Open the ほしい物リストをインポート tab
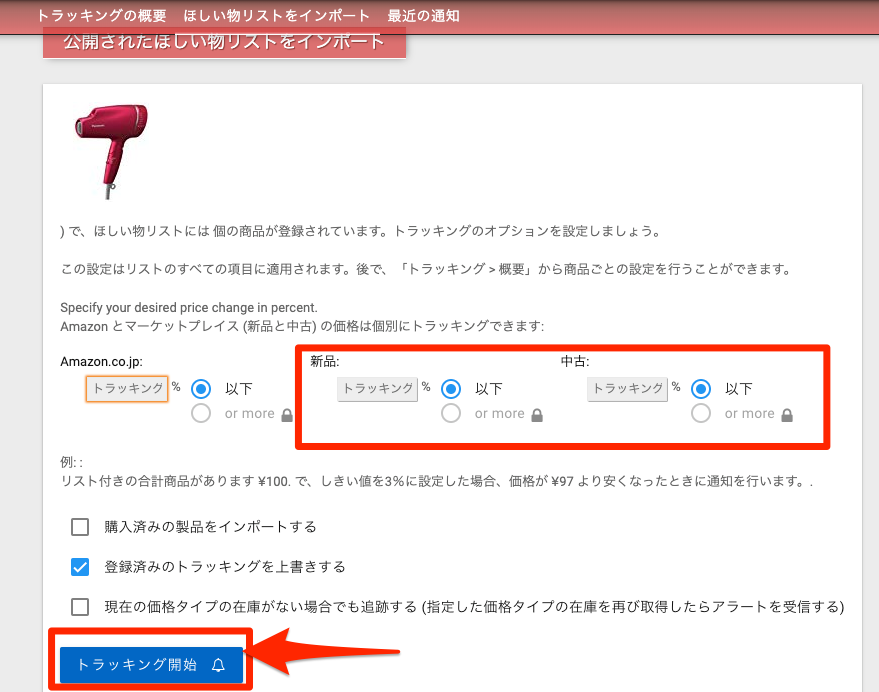Screen dimensions: 879x692 point(276,16)
